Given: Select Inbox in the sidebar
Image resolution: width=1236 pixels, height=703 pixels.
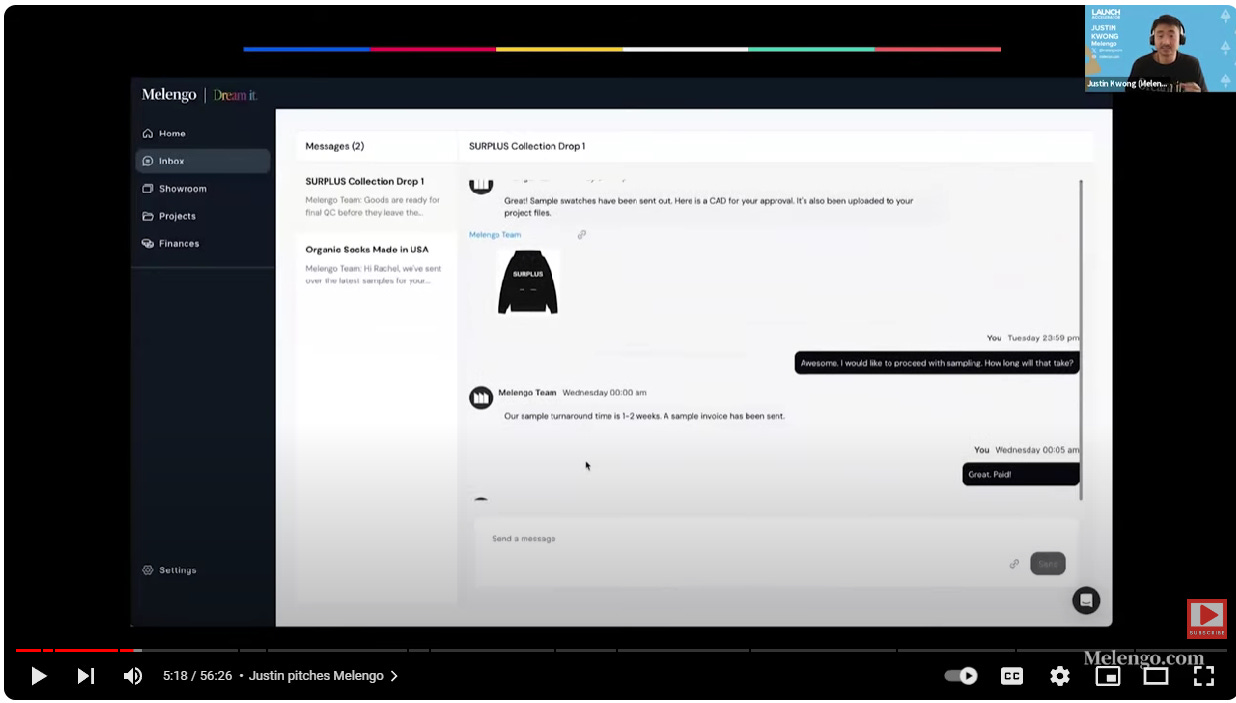Looking at the screenshot, I should tap(202, 161).
